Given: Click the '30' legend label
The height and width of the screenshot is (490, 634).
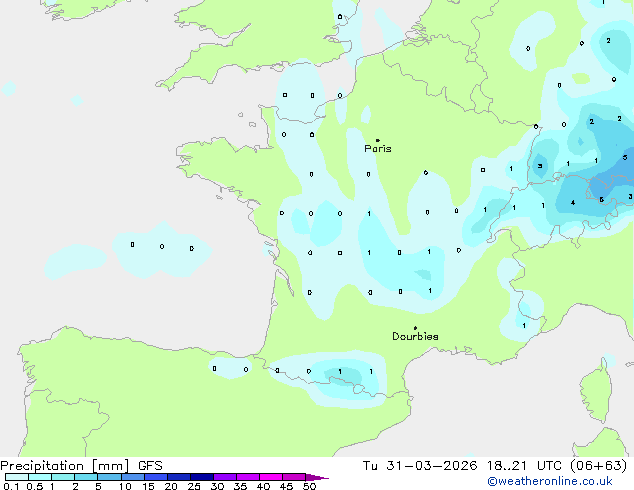Looking at the screenshot, I should click(x=217, y=486).
